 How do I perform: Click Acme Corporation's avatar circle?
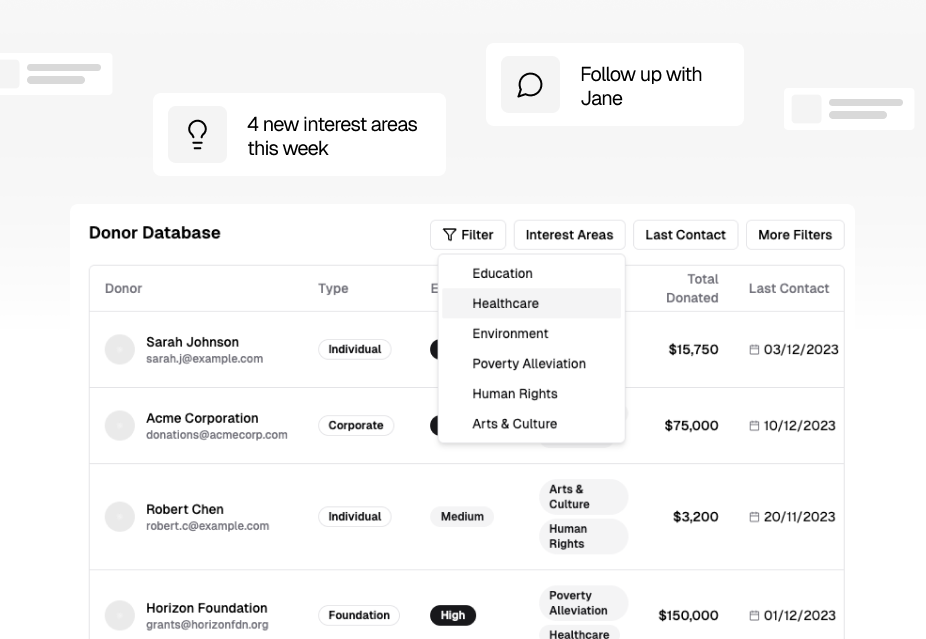point(120,426)
